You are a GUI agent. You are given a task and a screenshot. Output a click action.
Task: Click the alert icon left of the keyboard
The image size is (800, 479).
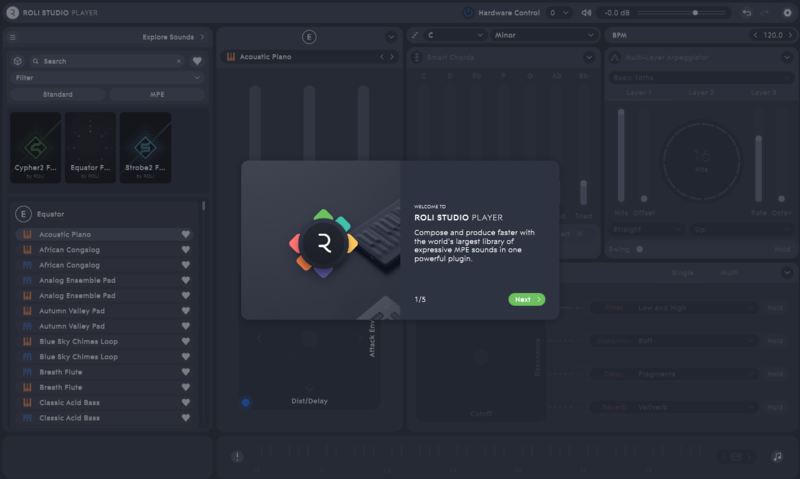tap(237, 456)
